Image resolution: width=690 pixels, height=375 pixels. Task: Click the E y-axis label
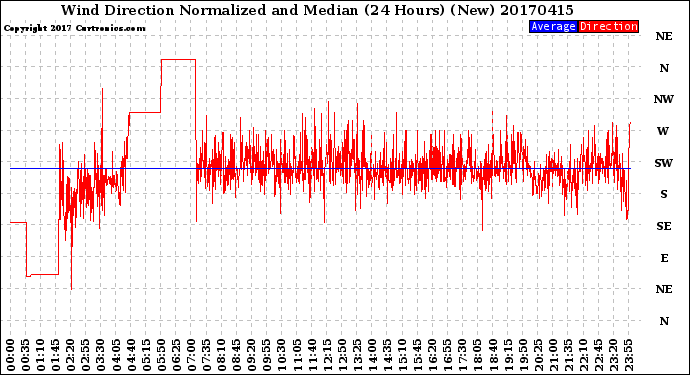click(x=664, y=258)
